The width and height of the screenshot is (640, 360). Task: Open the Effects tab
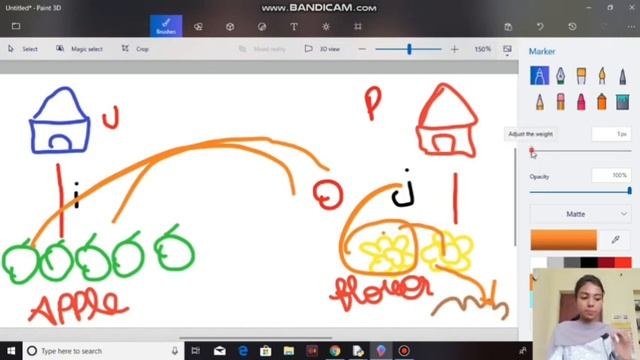click(x=326, y=27)
